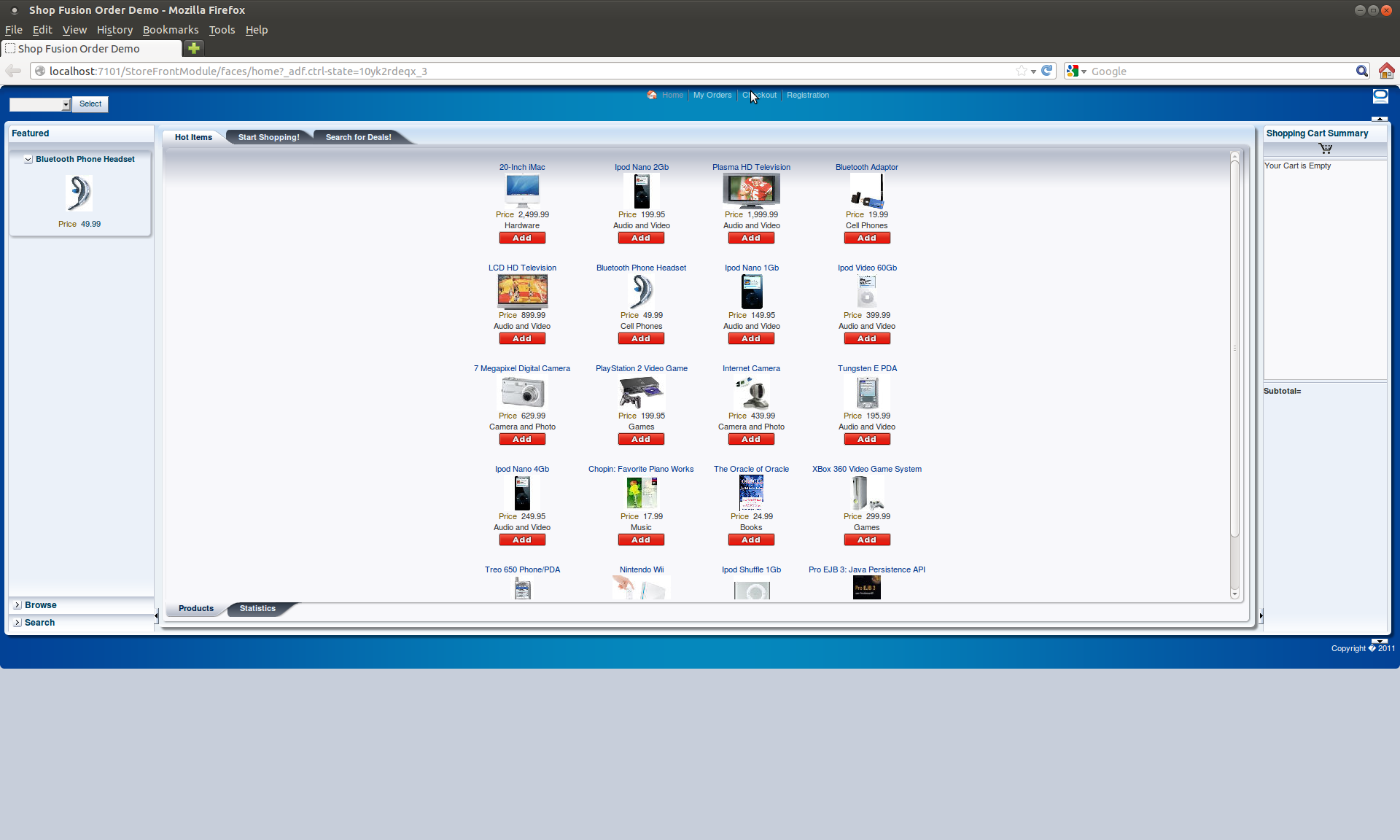
Task: Open a new tab with the green plus icon
Action: tap(192, 48)
